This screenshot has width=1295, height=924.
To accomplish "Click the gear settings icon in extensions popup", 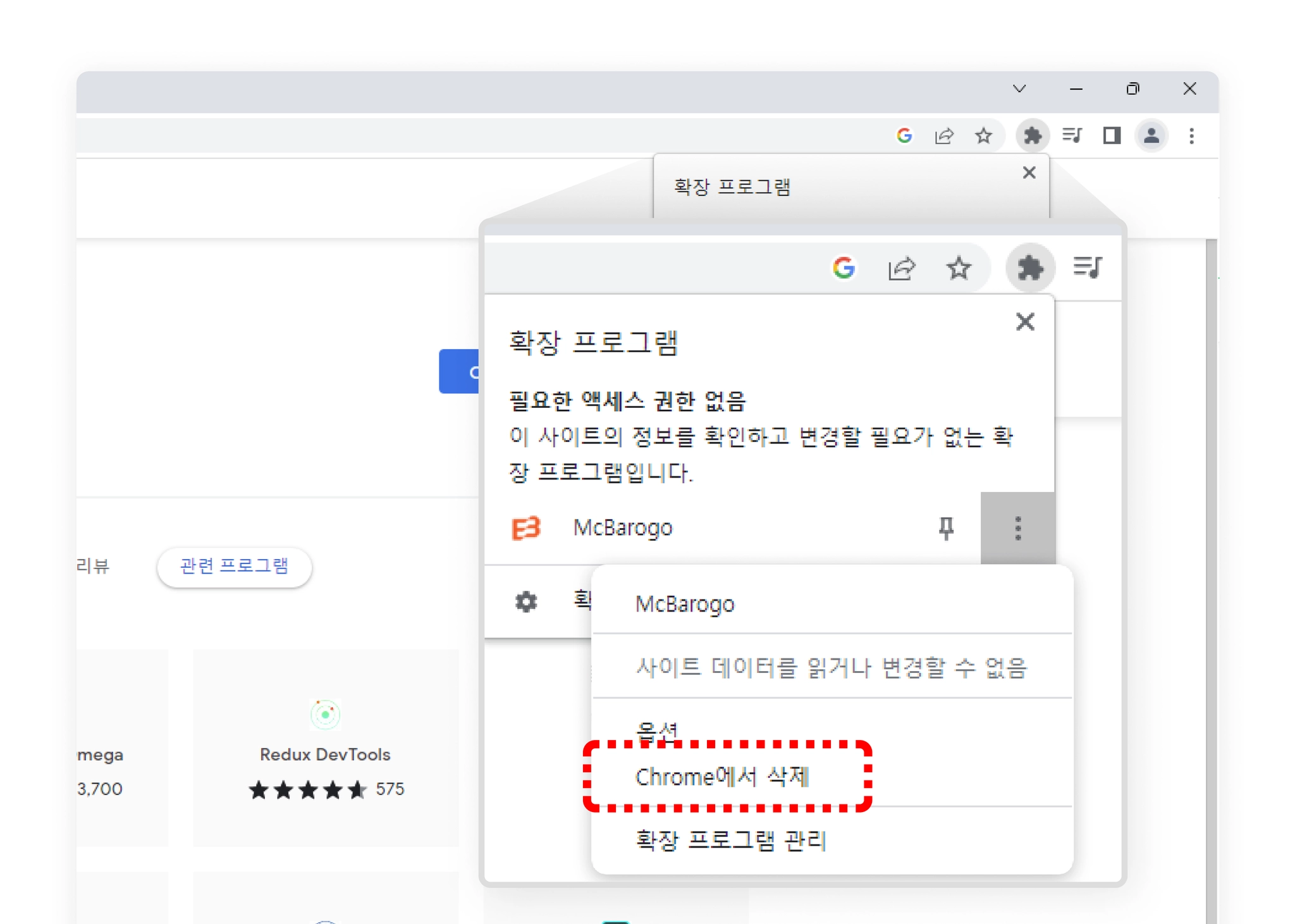I will click(x=526, y=601).
